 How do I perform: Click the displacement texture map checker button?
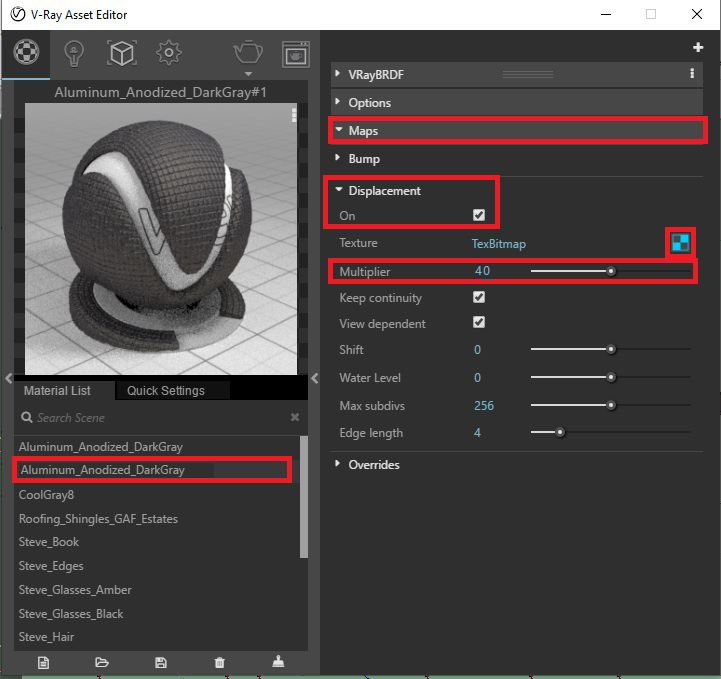coord(681,243)
